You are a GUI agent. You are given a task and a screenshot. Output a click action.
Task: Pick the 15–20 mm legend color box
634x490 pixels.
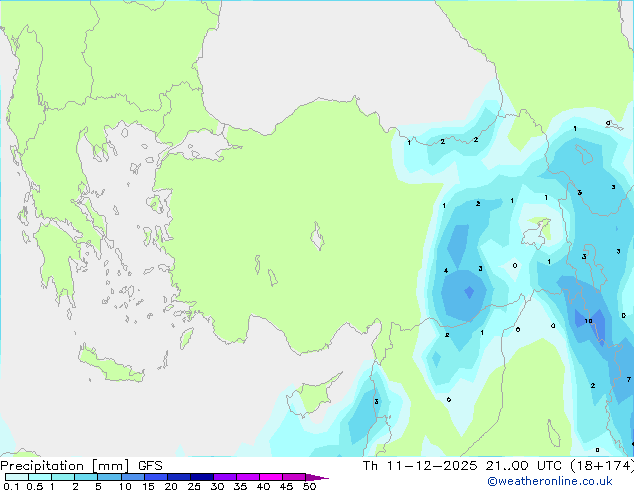156,477
